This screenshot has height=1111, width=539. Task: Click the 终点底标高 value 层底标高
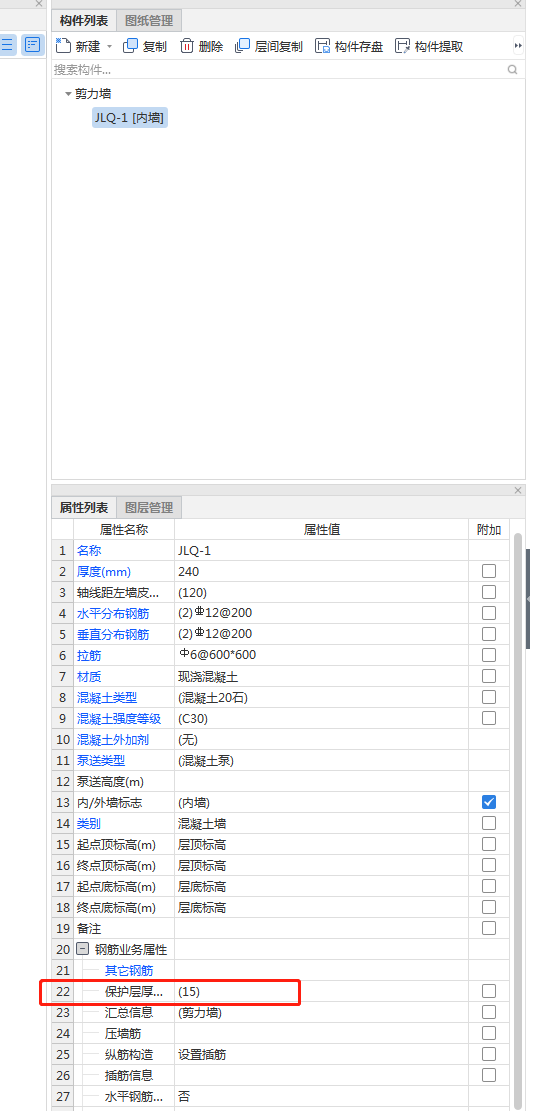point(202,908)
